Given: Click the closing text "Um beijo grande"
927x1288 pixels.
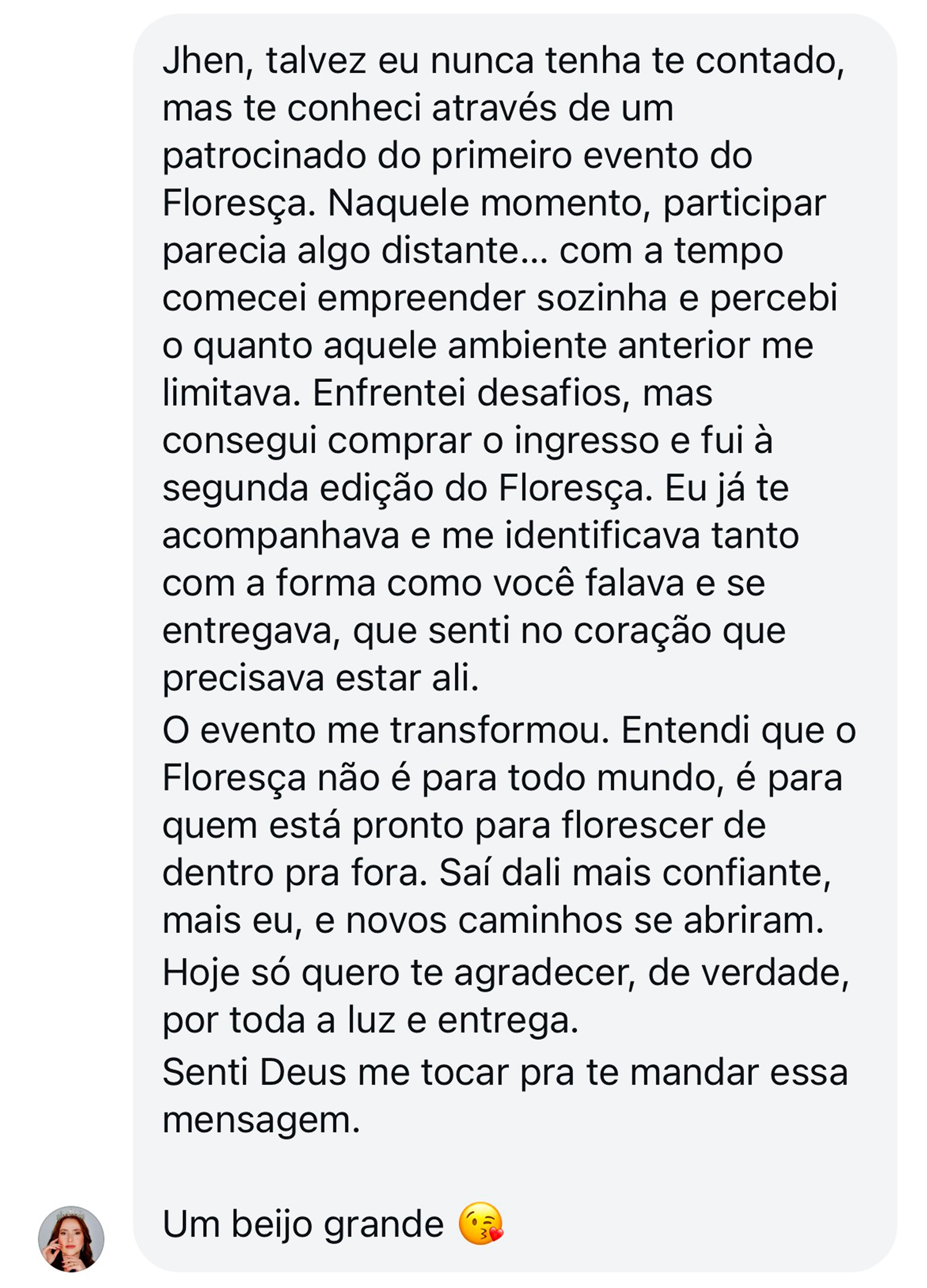Looking at the screenshot, I should point(303,1225).
